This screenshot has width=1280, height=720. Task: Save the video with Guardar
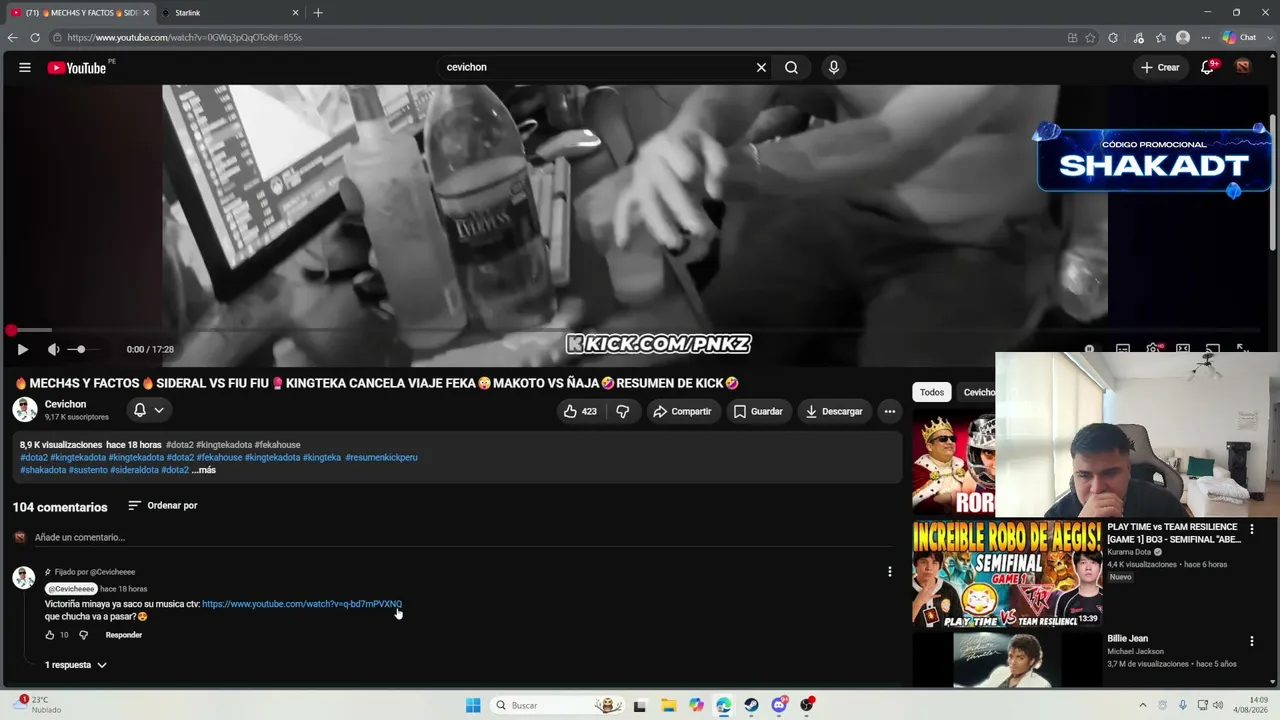[758, 411]
